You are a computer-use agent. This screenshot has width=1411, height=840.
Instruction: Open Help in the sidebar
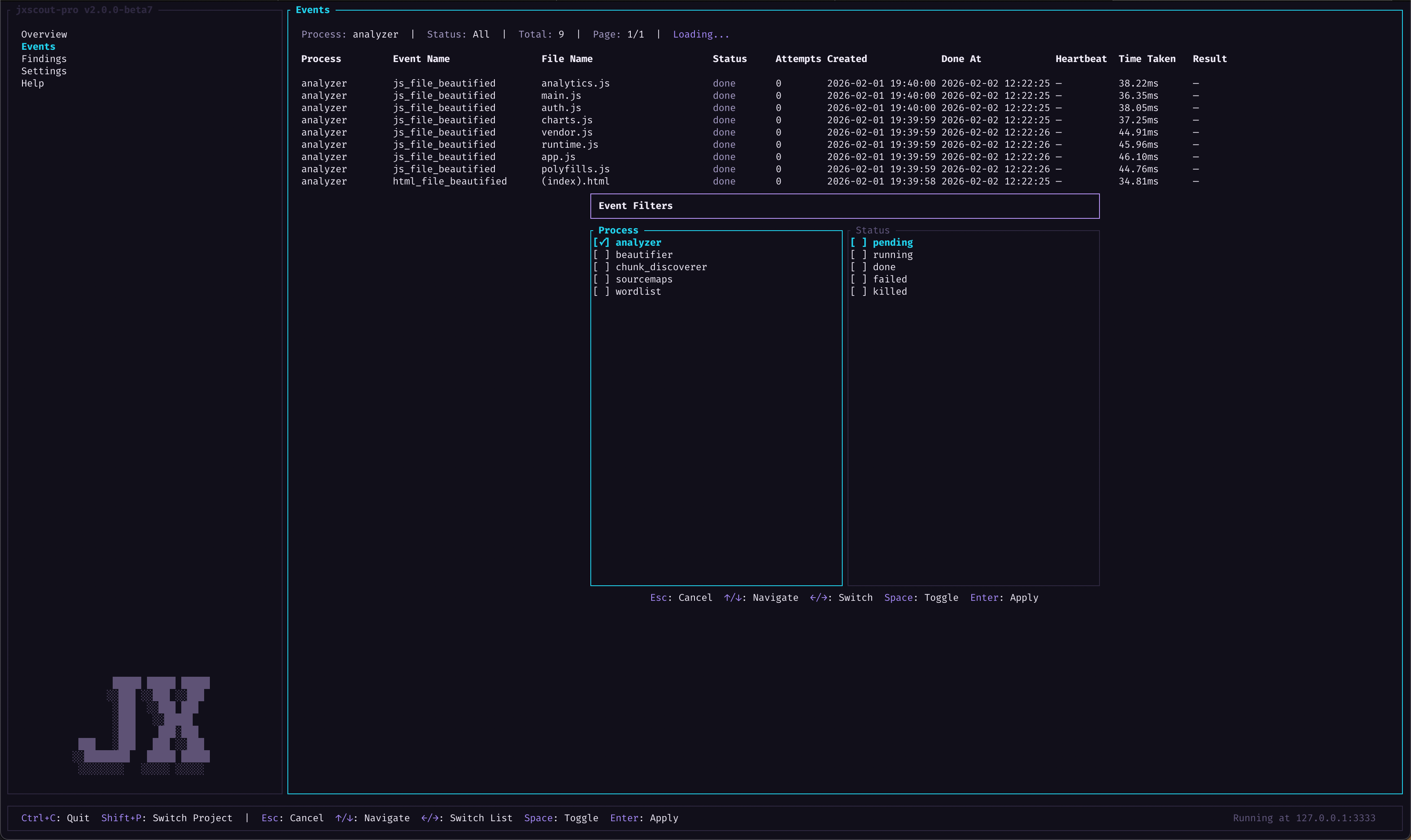[x=33, y=83]
